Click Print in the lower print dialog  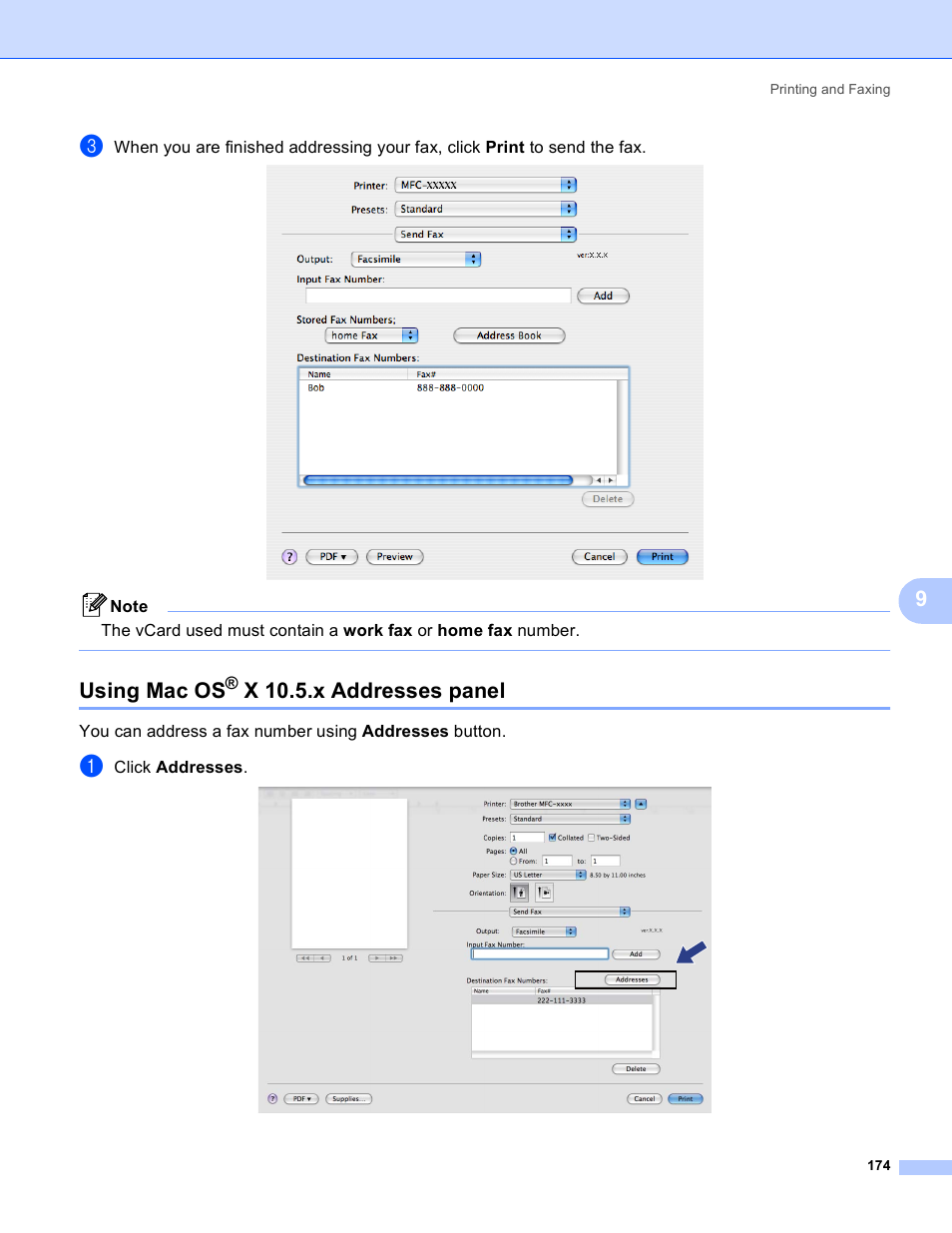[686, 1099]
